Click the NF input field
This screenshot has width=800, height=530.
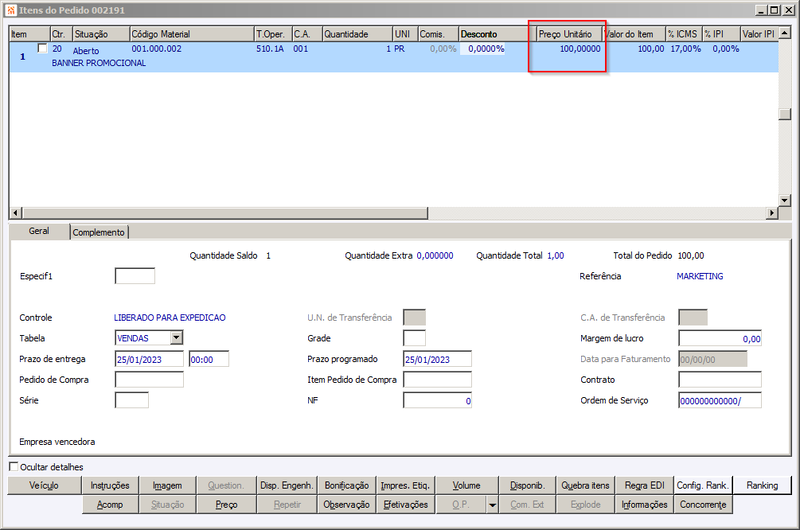coord(437,400)
